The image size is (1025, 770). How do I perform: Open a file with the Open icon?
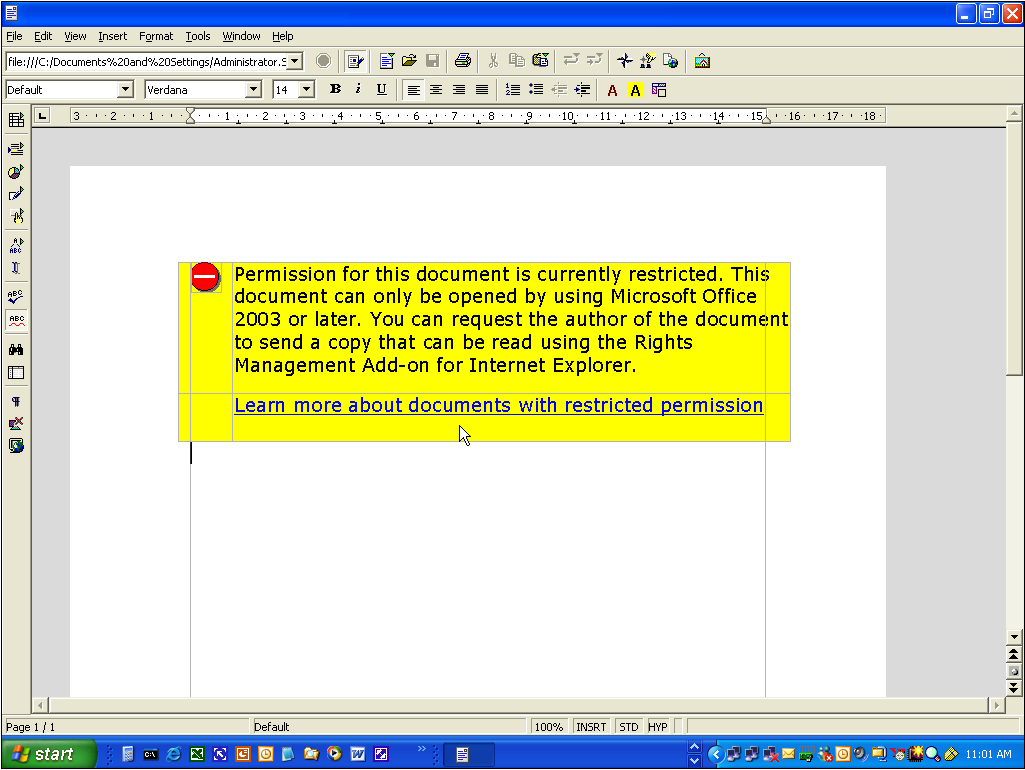pos(409,61)
